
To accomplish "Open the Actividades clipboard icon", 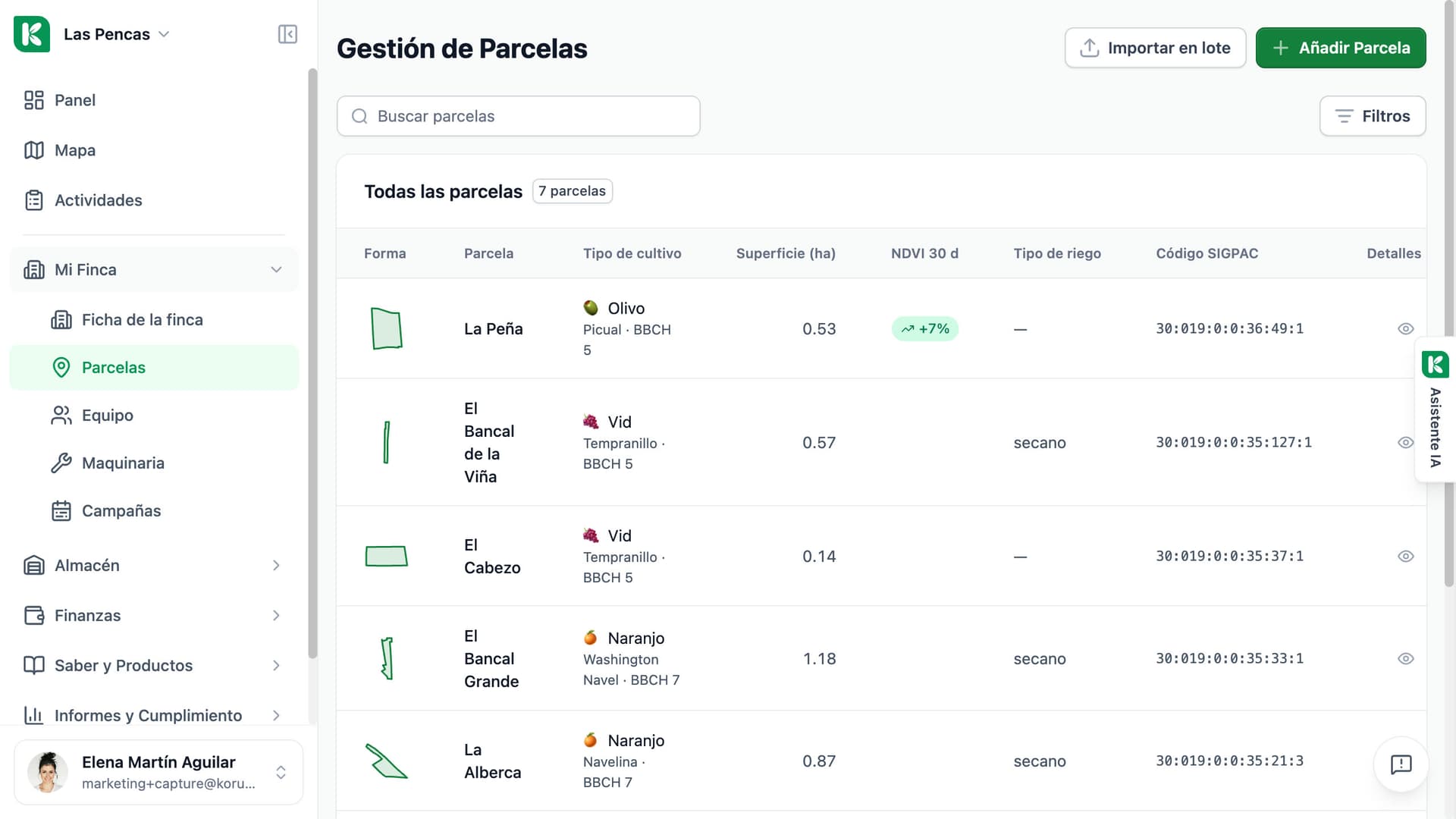I will pyautogui.click(x=34, y=200).
